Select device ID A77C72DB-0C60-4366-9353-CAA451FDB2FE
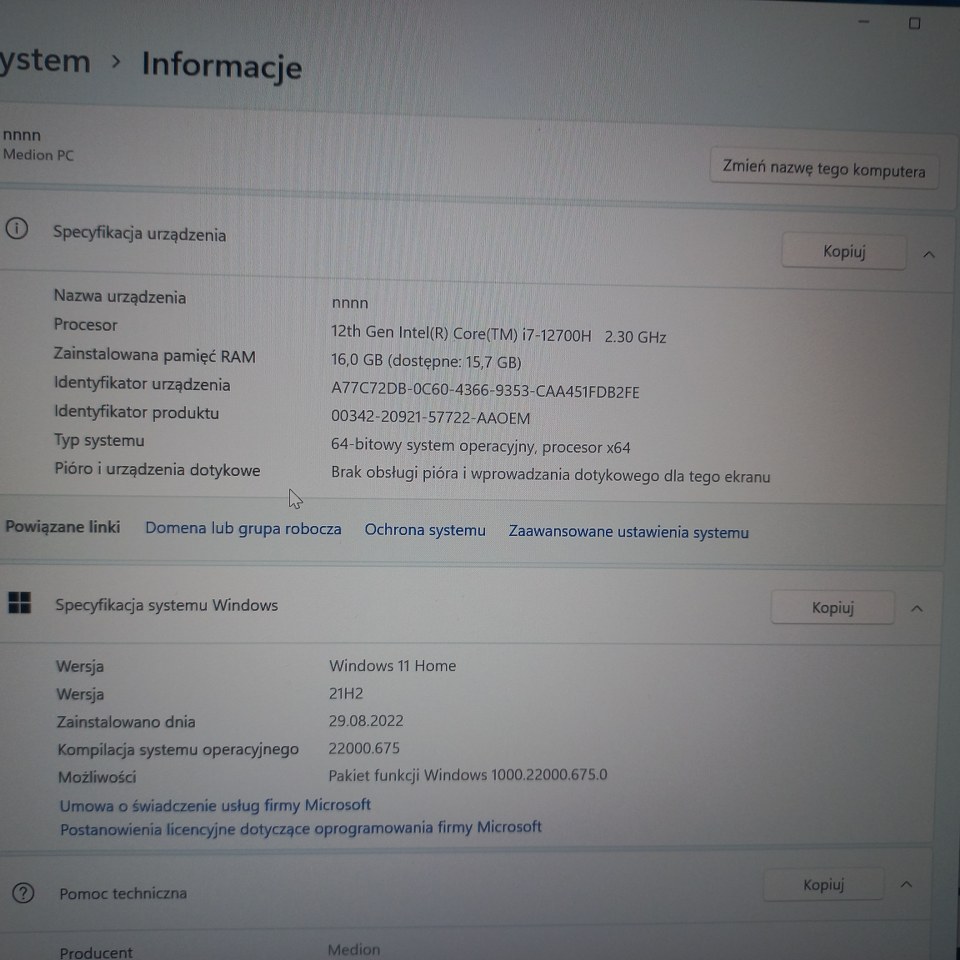The height and width of the screenshot is (960, 960). (x=485, y=391)
